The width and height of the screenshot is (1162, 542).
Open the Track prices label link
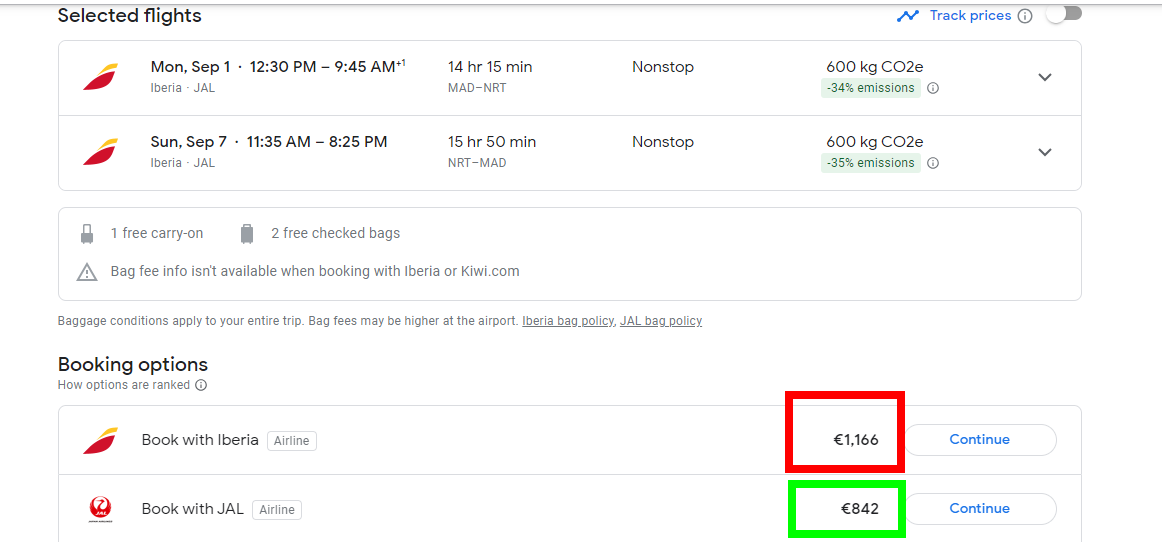coord(970,16)
